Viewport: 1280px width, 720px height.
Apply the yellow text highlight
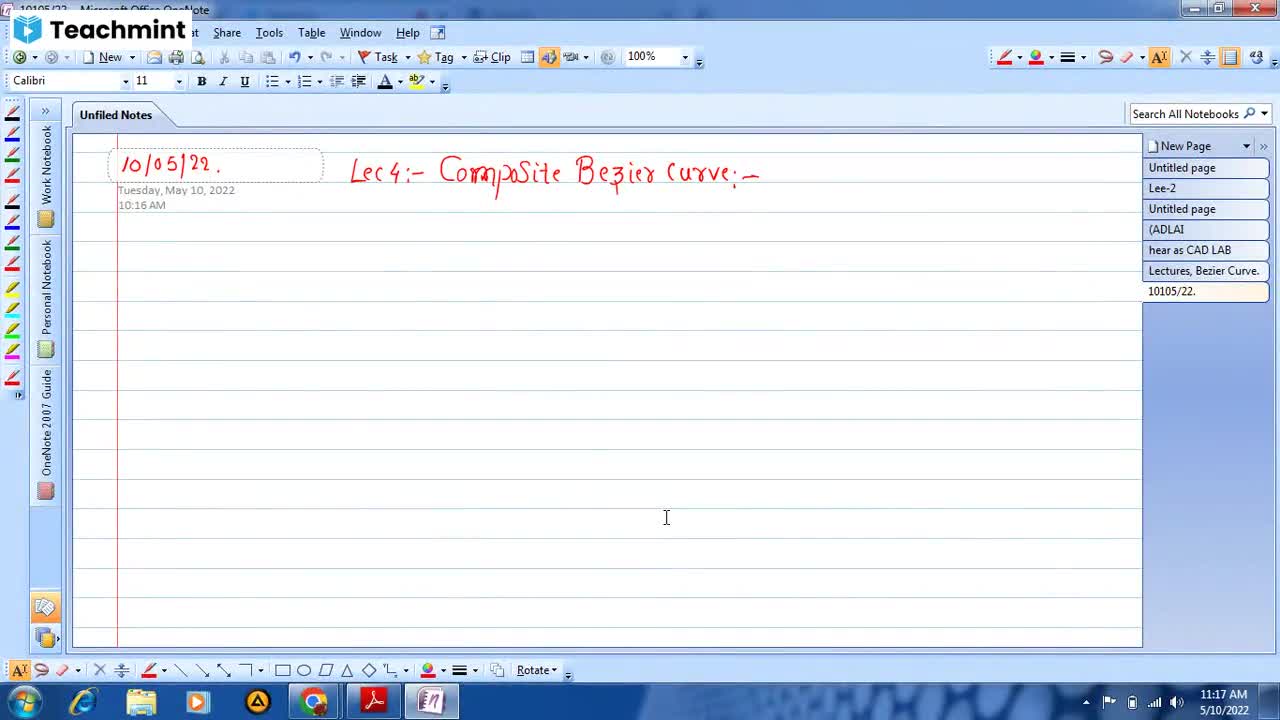pos(416,81)
